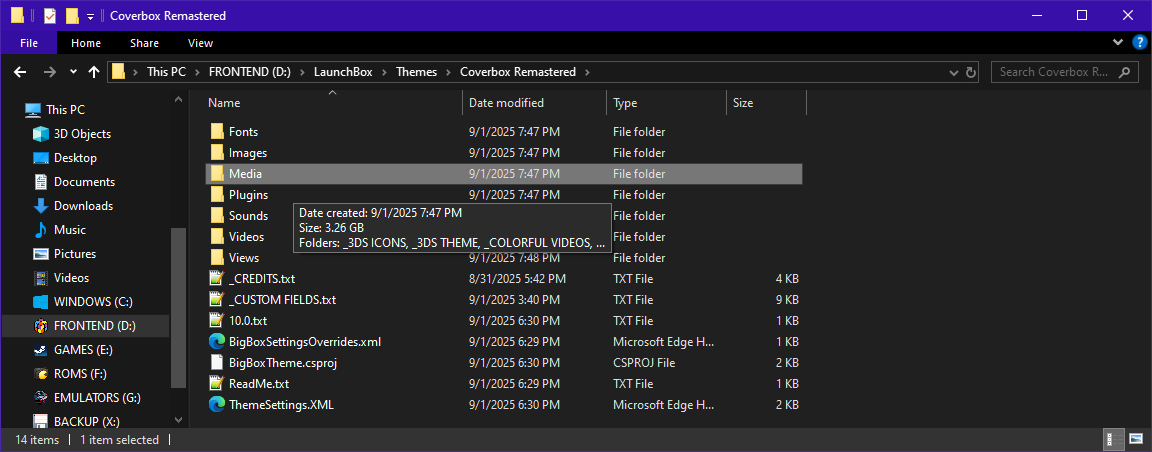Click the _CREDITS.txt file icon
The image size is (1152, 452).
tap(216, 279)
